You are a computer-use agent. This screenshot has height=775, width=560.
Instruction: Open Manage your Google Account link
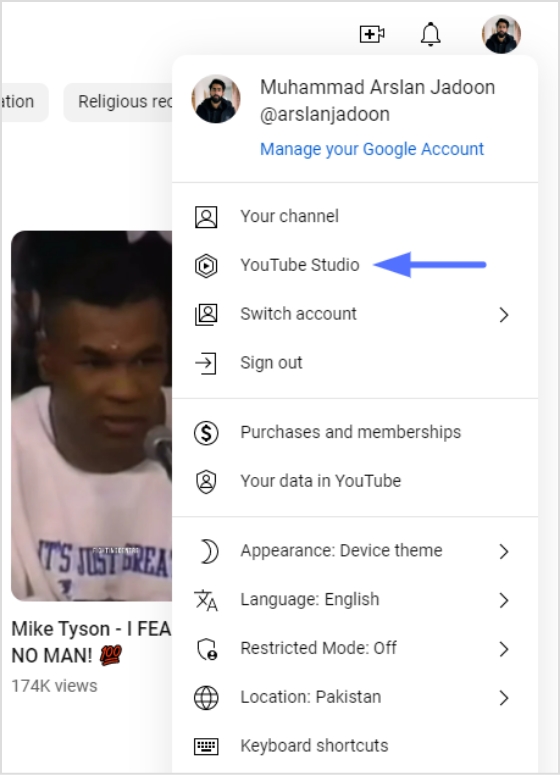pyautogui.click(x=372, y=149)
